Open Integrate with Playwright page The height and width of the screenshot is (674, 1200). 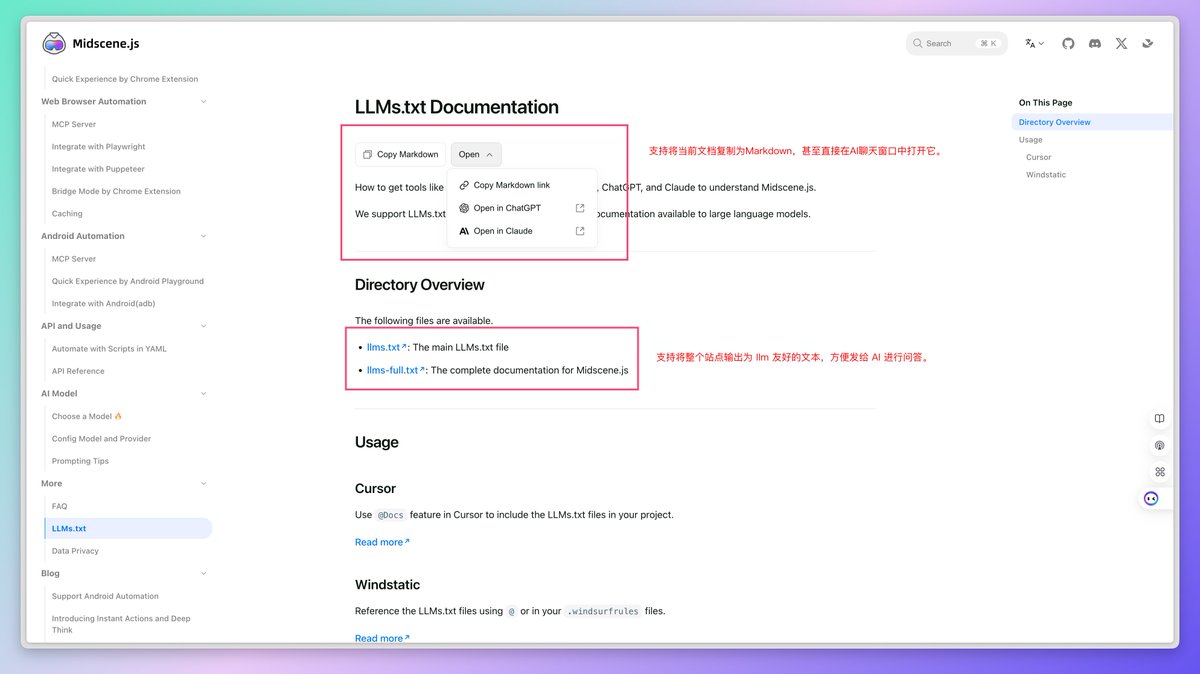point(98,146)
